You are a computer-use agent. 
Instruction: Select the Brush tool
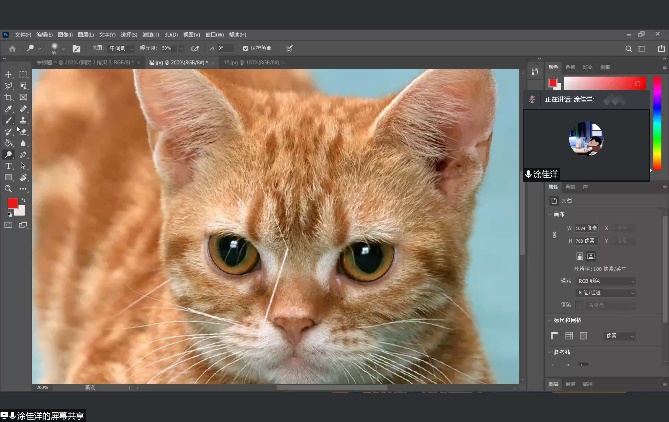coord(8,120)
